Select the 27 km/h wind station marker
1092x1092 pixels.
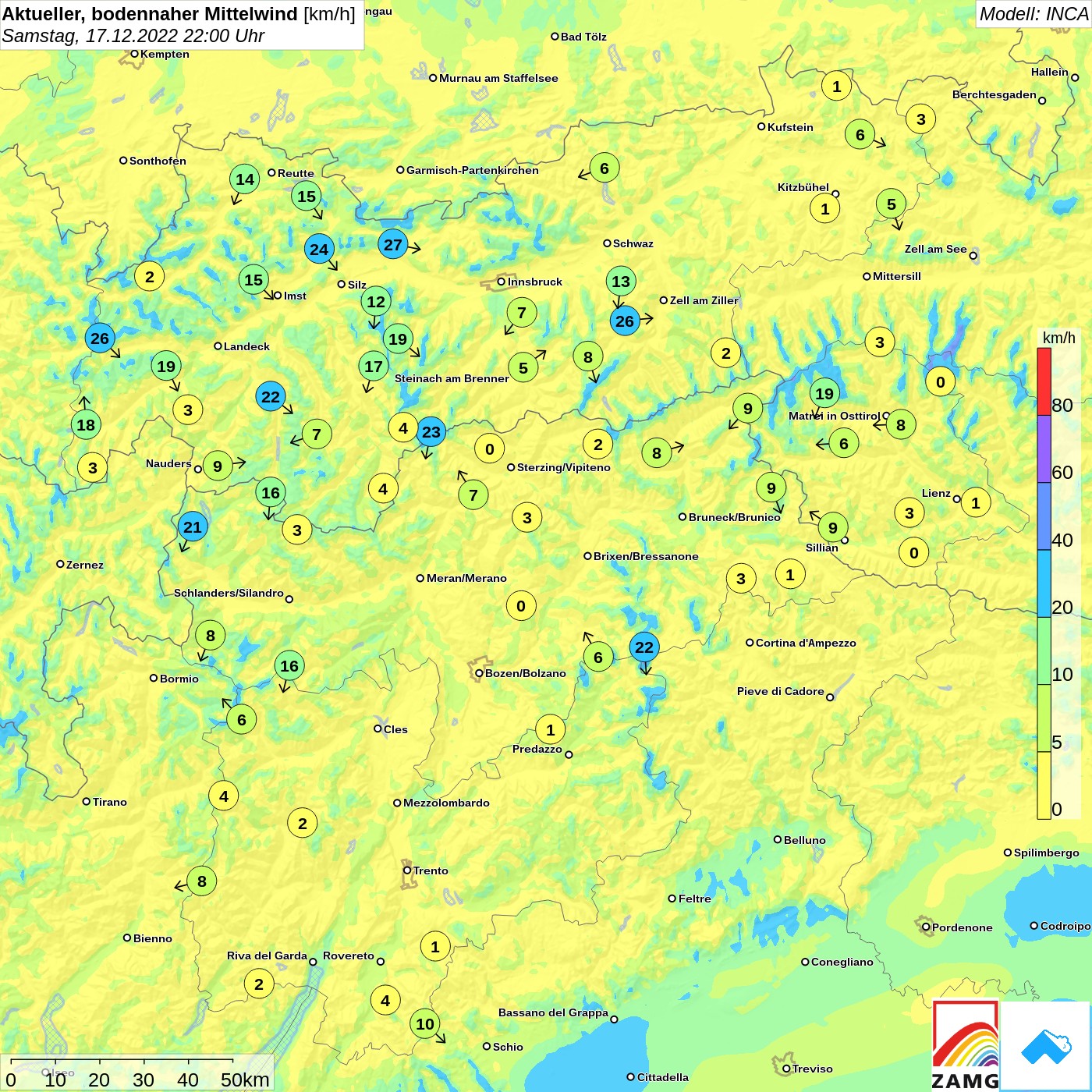click(x=393, y=245)
